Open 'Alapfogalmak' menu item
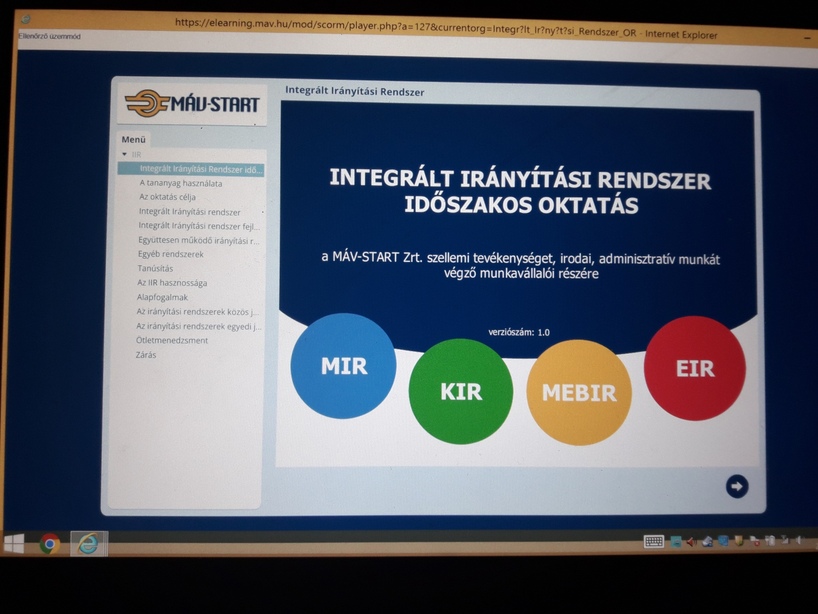Screen dimensions: 818x614 click(162, 297)
